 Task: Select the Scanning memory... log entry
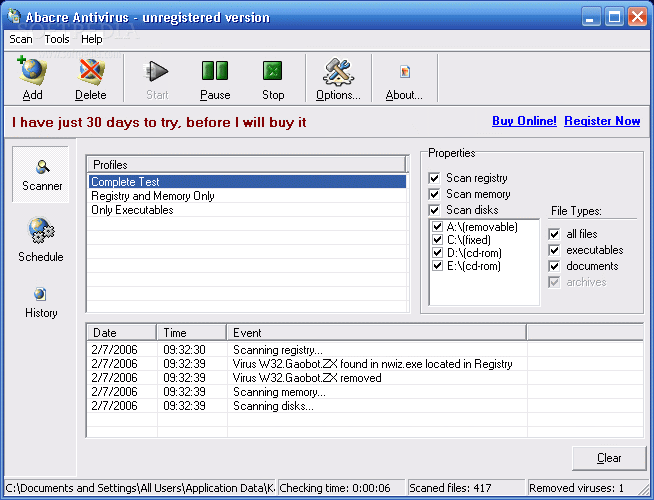click(x=365, y=392)
